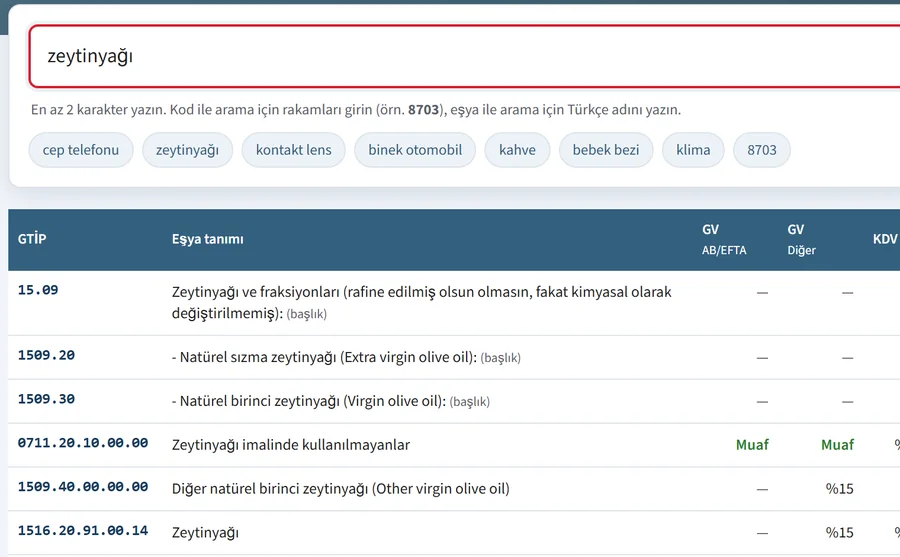
Task: Click the 'Eşya tanımı' column header
Action: [x=208, y=239]
